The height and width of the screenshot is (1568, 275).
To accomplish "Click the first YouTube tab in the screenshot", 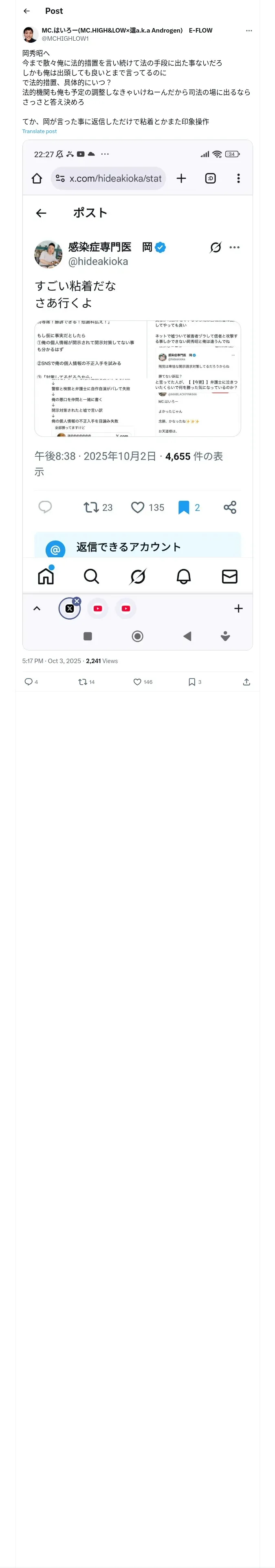I will click(97, 609).
